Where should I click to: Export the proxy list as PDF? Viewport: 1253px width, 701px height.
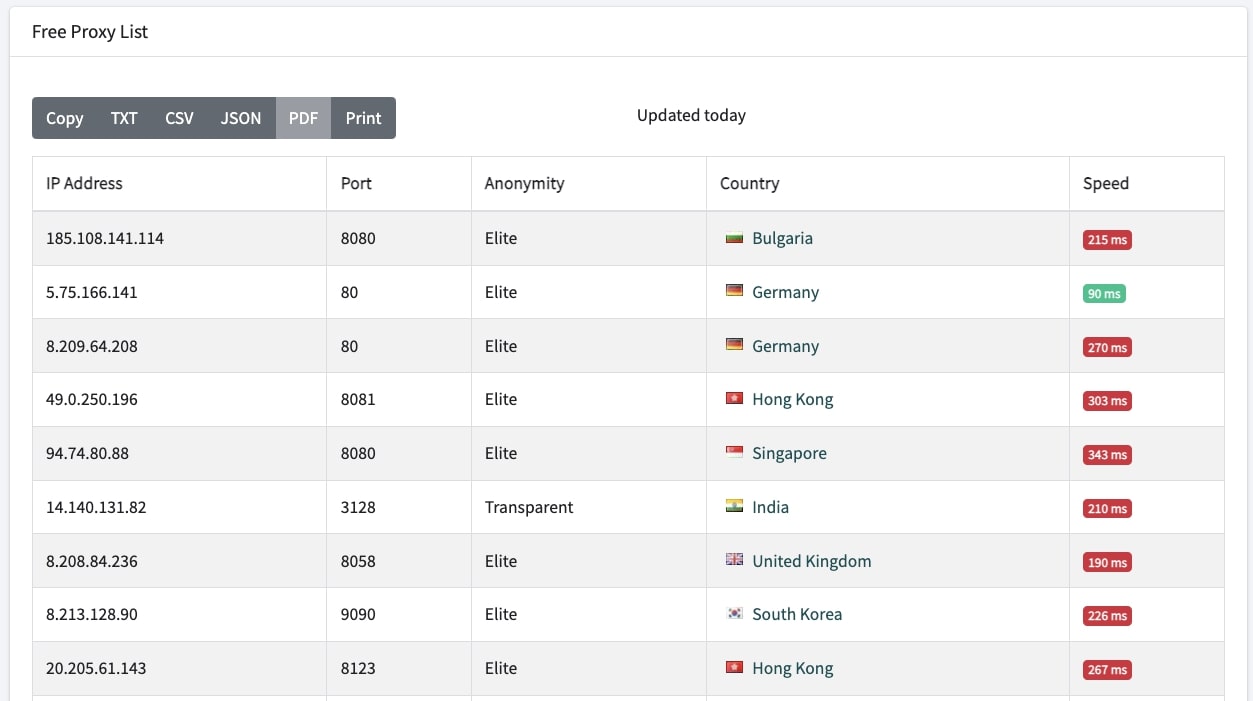pos(303,118)
